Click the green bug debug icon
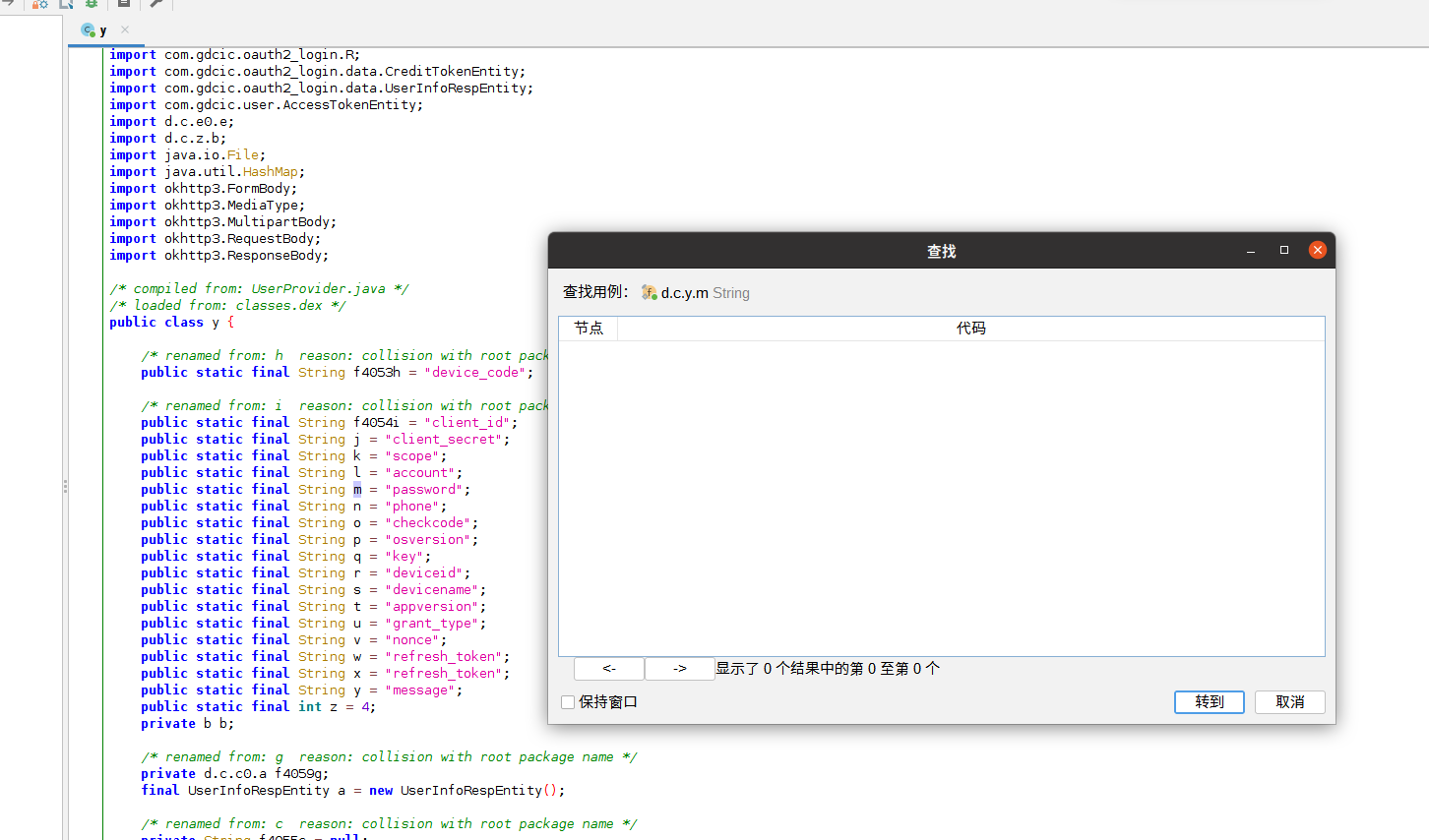Image resolution: width=1429 pixels, height=840 pixels. 92,4
